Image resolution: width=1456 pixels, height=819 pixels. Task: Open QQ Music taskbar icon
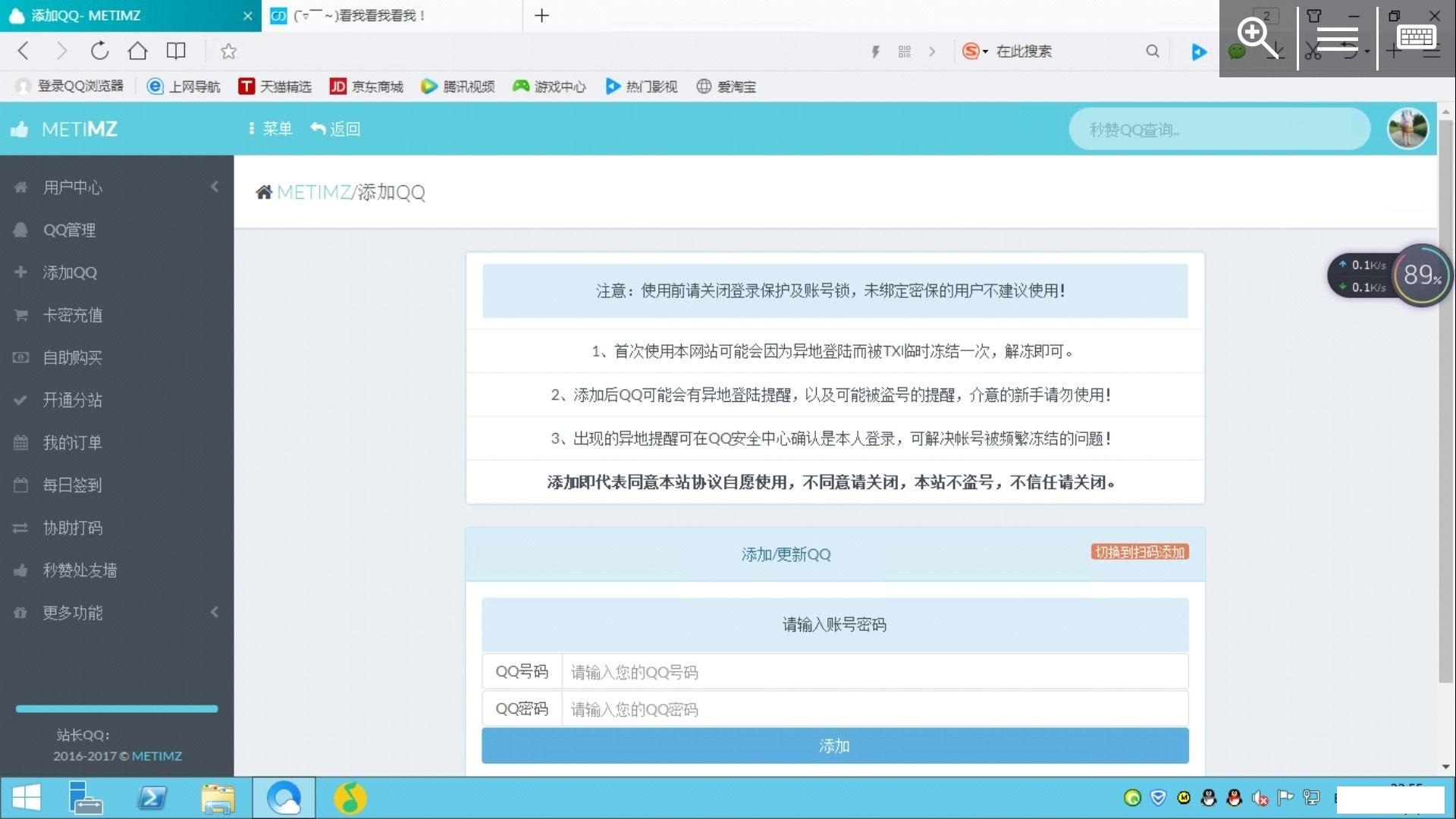350,798
